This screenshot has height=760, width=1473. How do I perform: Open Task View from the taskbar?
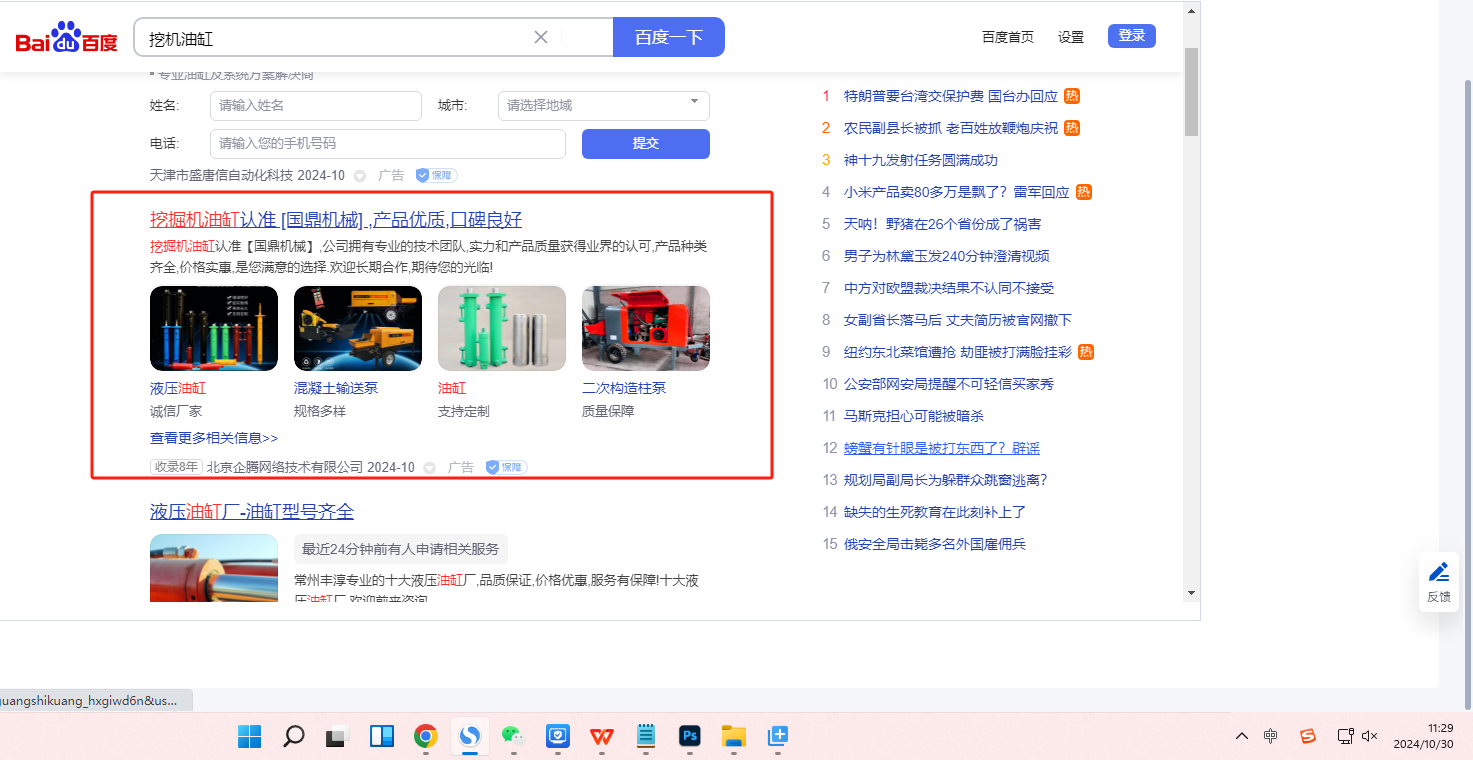coord(337,737)
